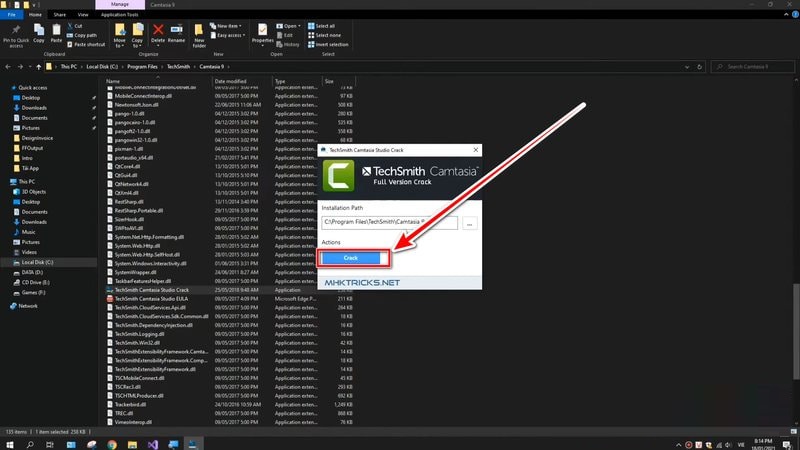Open taskbar Search magnifier

coord(30,444)
